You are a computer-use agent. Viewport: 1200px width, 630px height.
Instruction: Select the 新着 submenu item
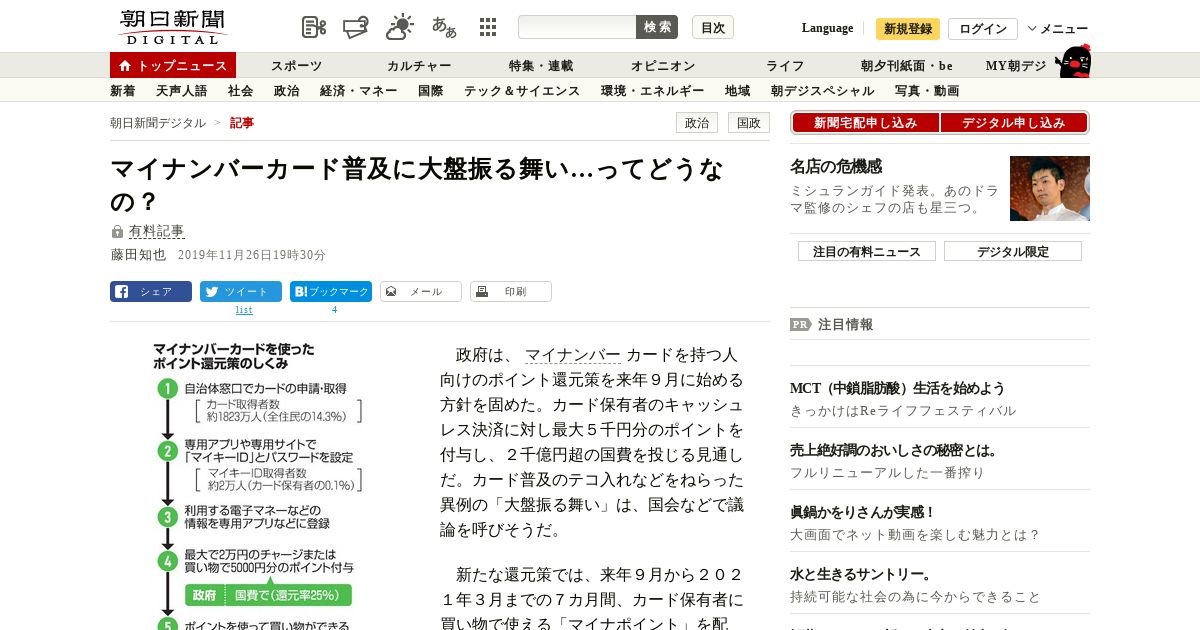pos(123,91)
